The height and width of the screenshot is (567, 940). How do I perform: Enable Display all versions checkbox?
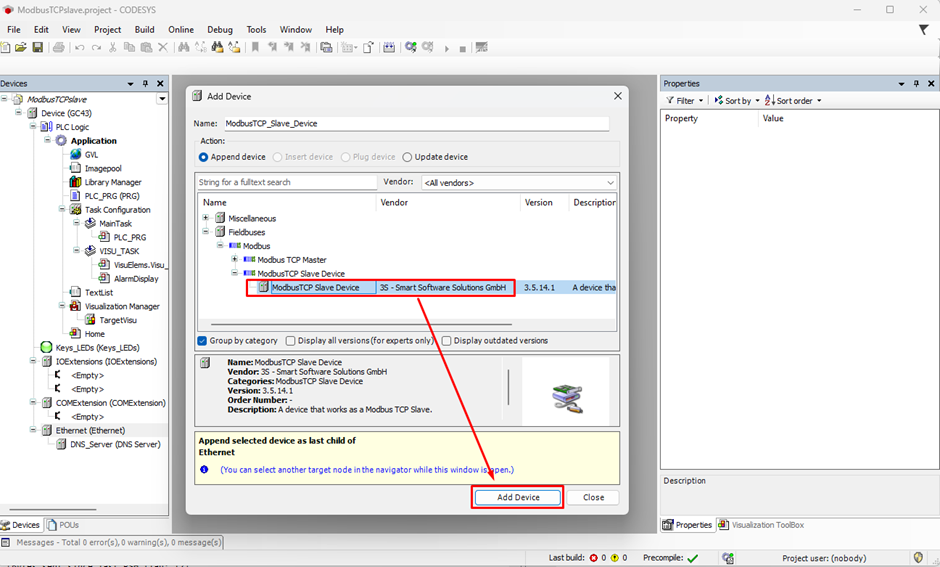click(291, 340)
